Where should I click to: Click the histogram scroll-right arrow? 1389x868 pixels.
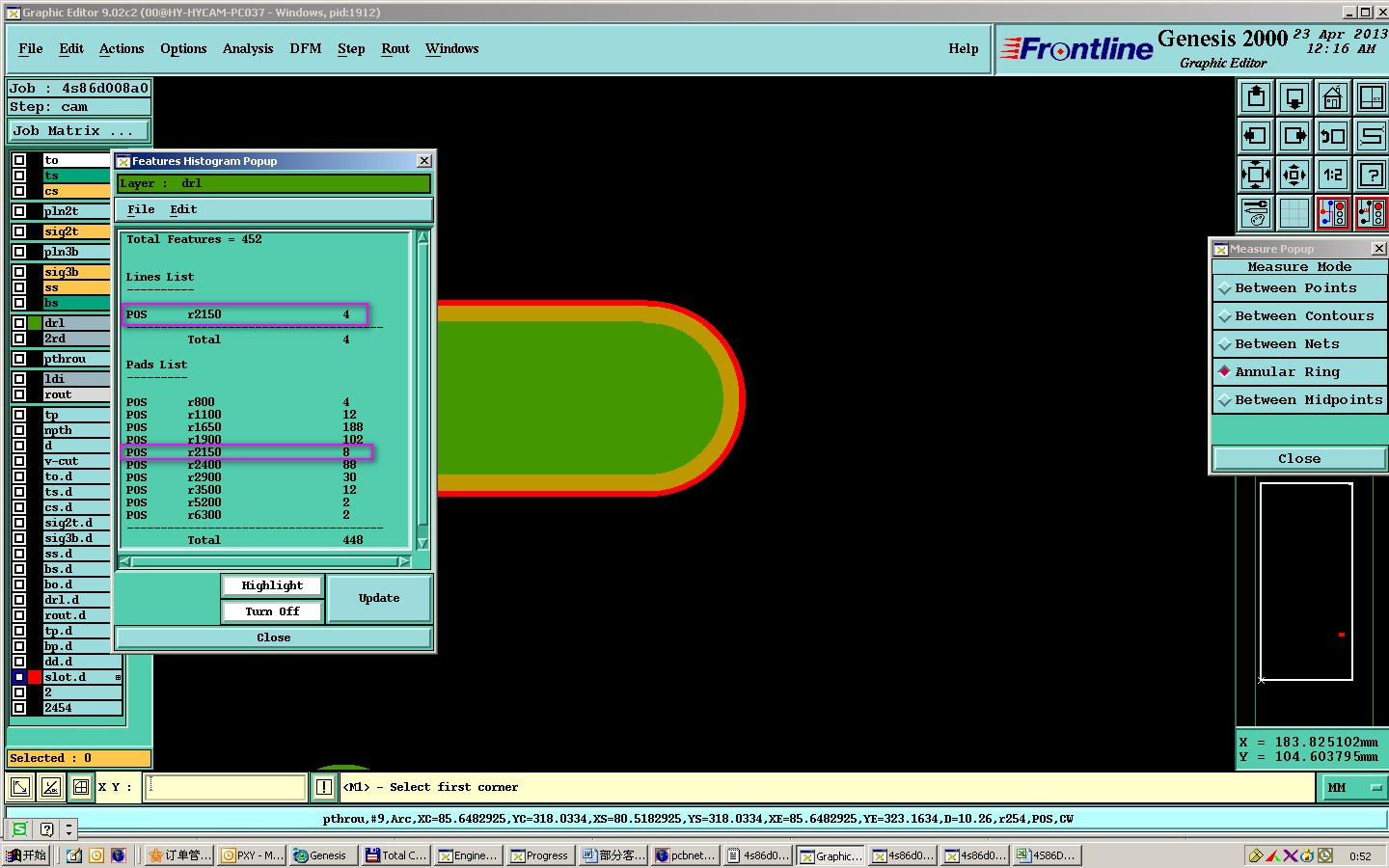click(x=405, y=561)
